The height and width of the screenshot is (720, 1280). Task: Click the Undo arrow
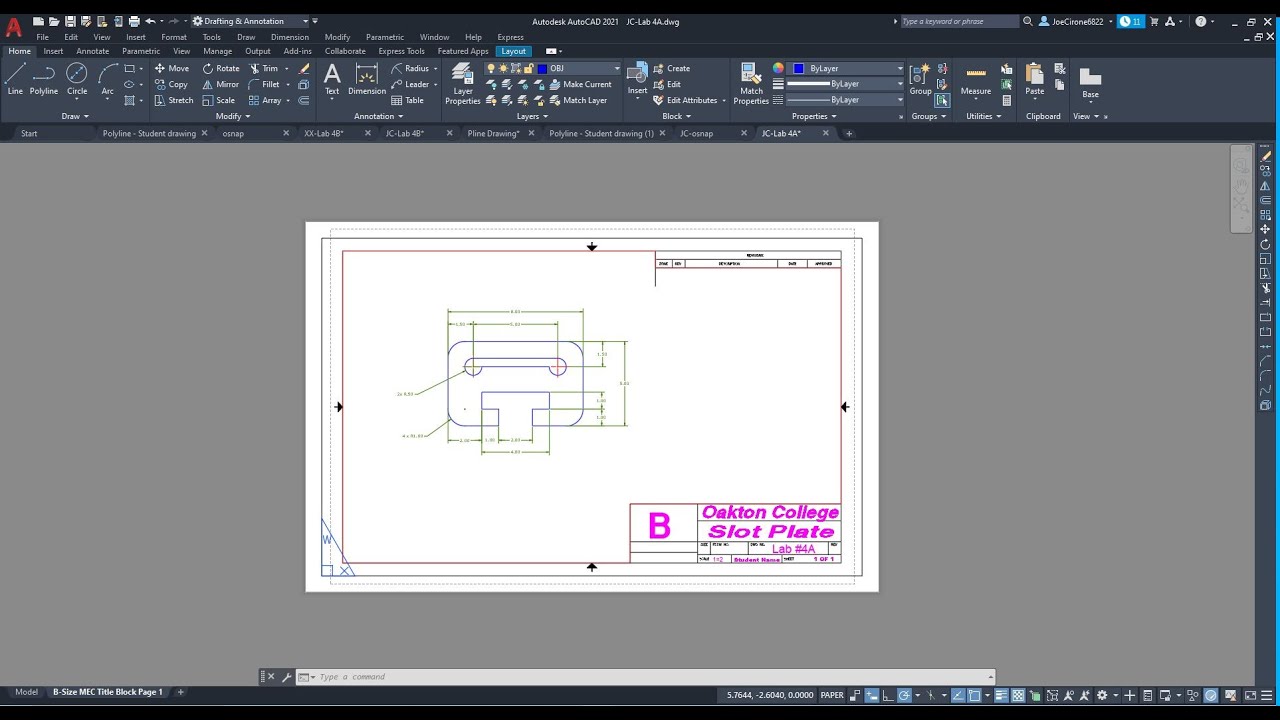point(150,21)
